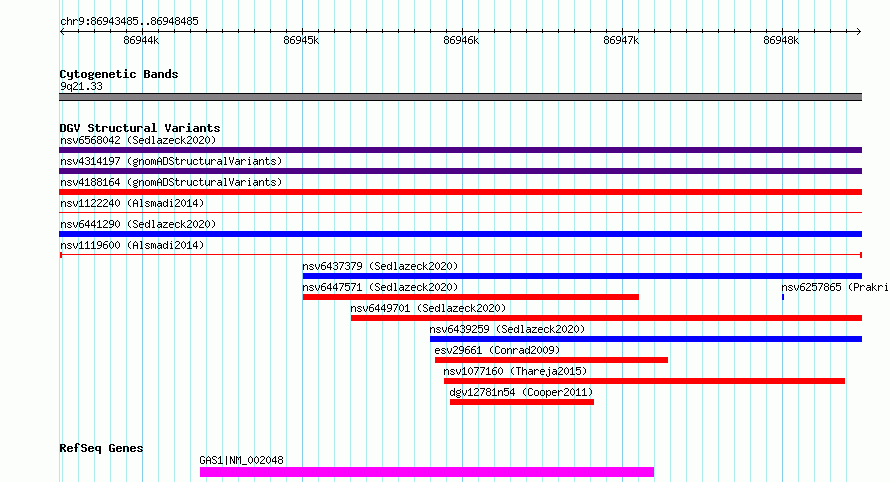Click the nsv6568042 (Sedlazeck2020) variant bar
This screenshot has width=890, height=482.
pyautogui.click(x=460, y=150)
